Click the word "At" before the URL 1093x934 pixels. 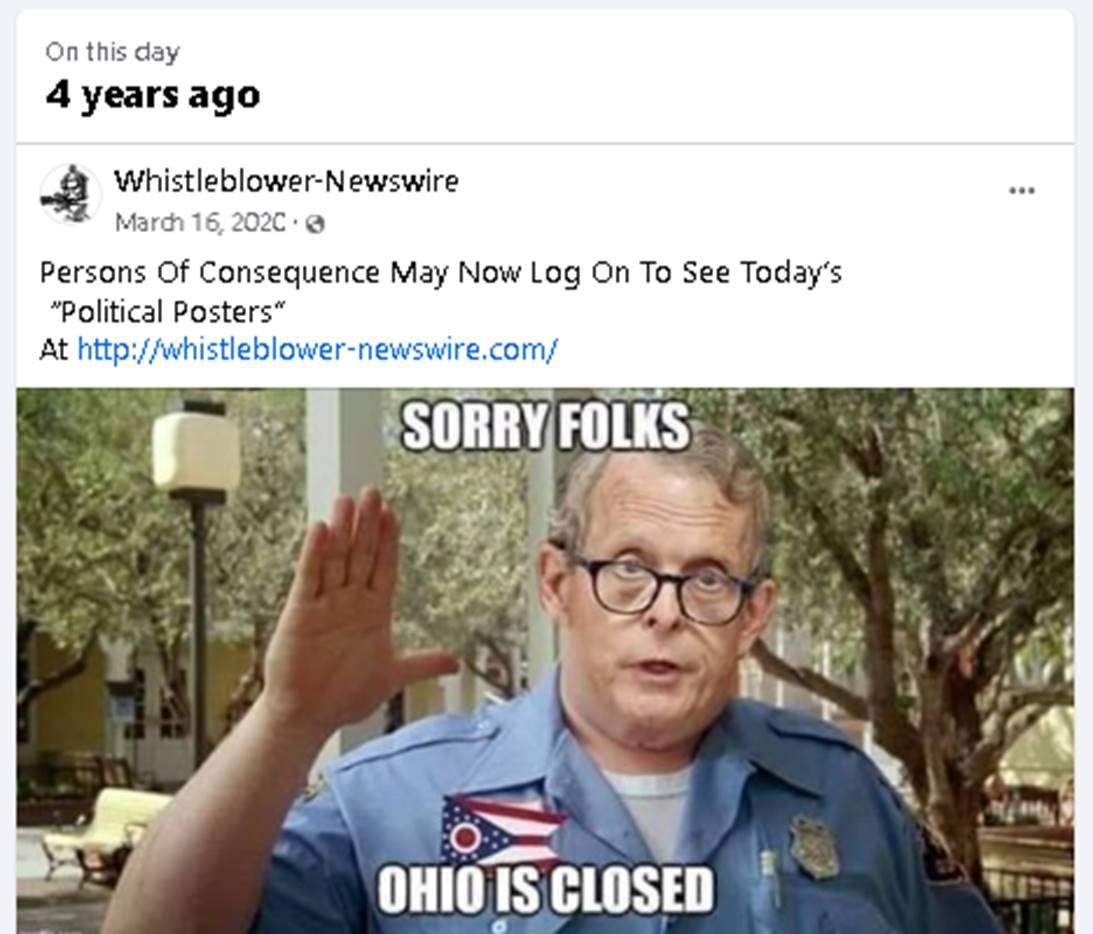[x=54, y=349]
